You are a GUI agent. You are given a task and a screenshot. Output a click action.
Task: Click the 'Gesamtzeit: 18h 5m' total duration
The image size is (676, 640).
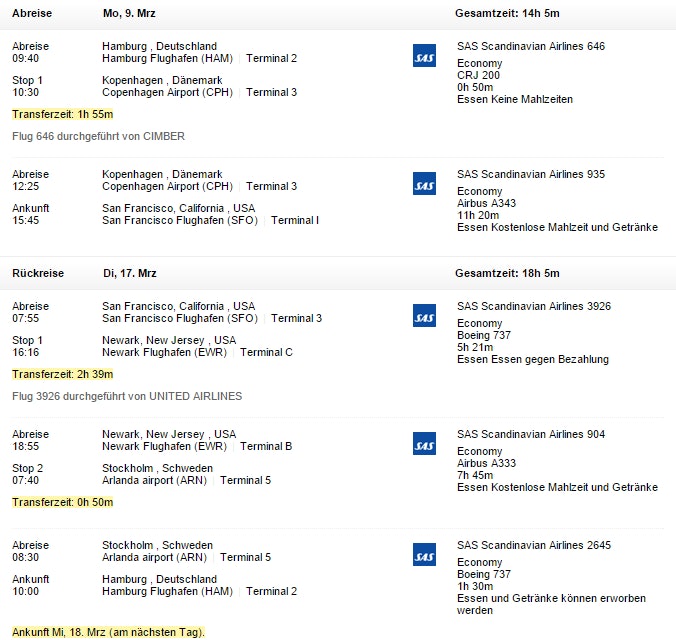[x=507, y=273]
